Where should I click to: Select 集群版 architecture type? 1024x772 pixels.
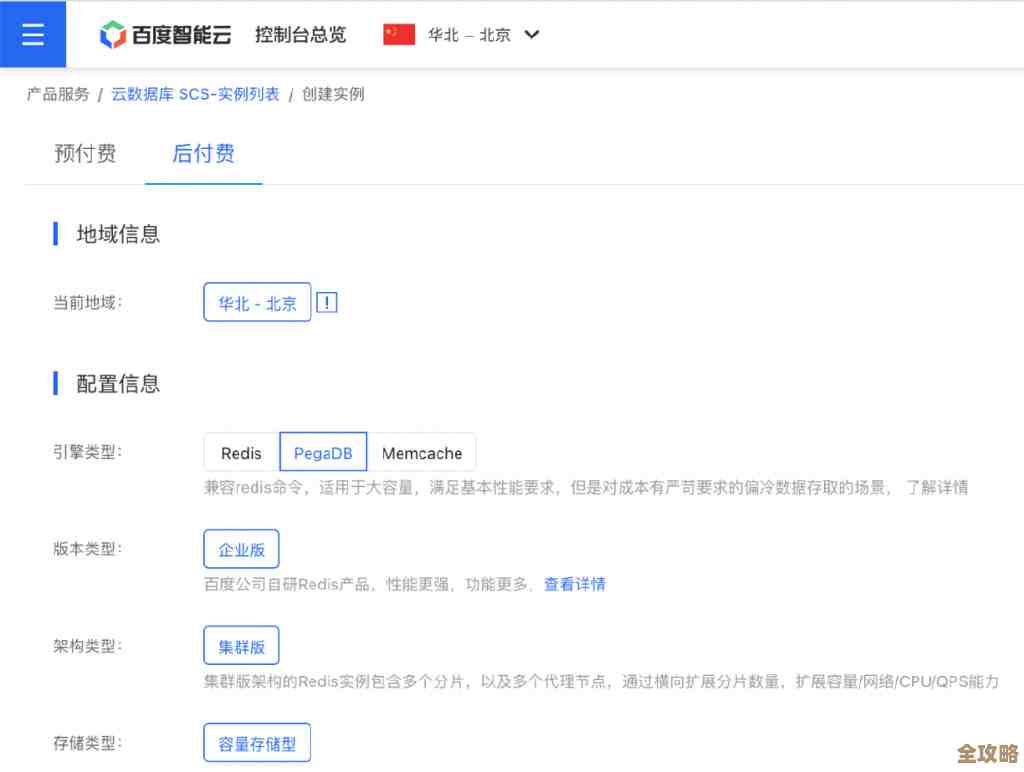(241, 645)
